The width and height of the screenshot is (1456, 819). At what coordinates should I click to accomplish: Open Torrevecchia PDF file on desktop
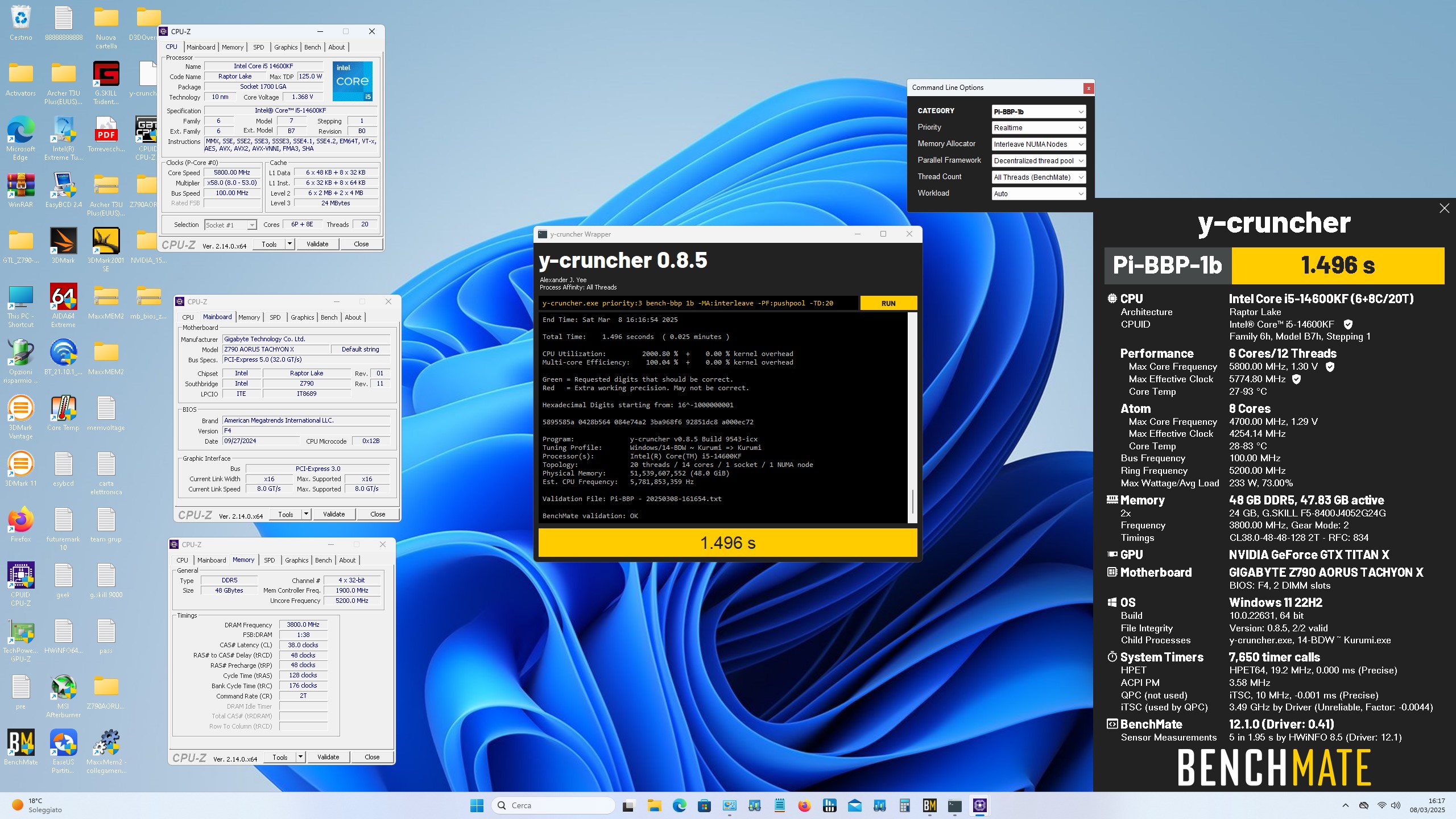click(106, 134)
